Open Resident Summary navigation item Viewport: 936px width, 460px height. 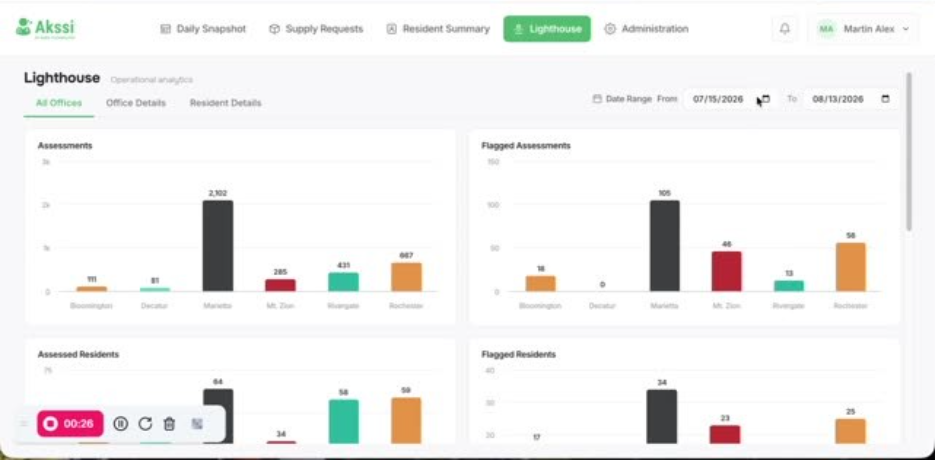click(439, 29)
